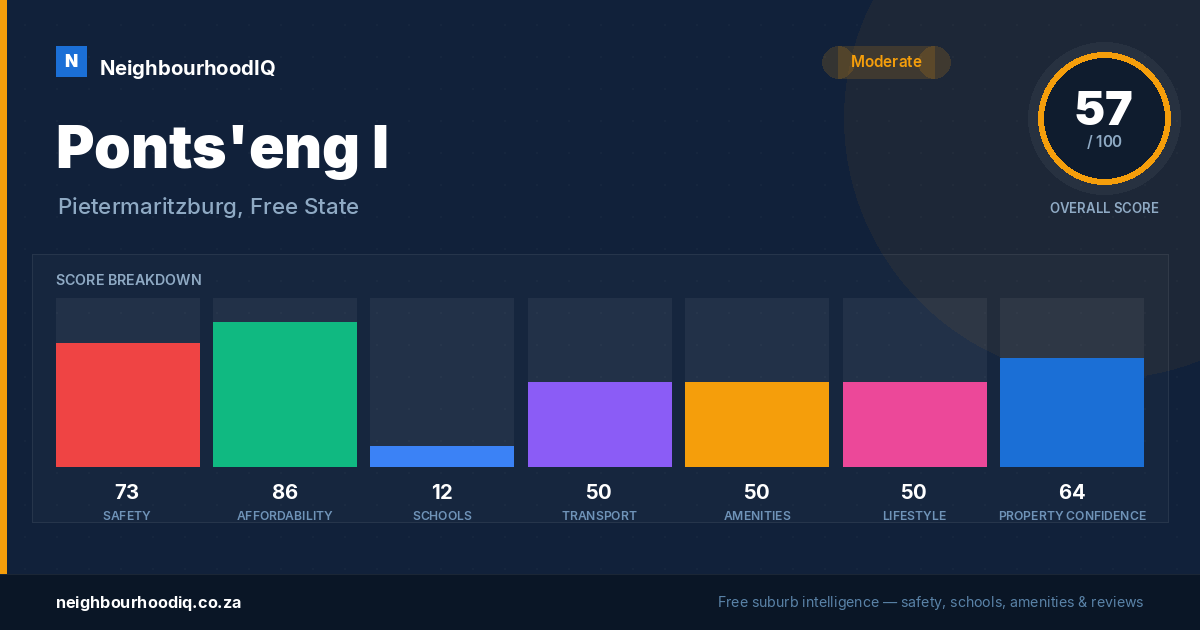Click Pietermaritzburg, Free State location text

(208, 207)
